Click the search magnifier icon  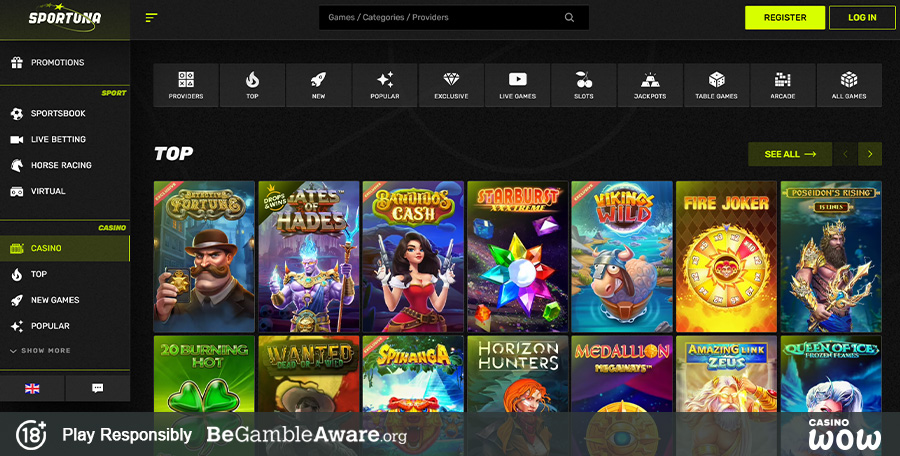point(569,18)
